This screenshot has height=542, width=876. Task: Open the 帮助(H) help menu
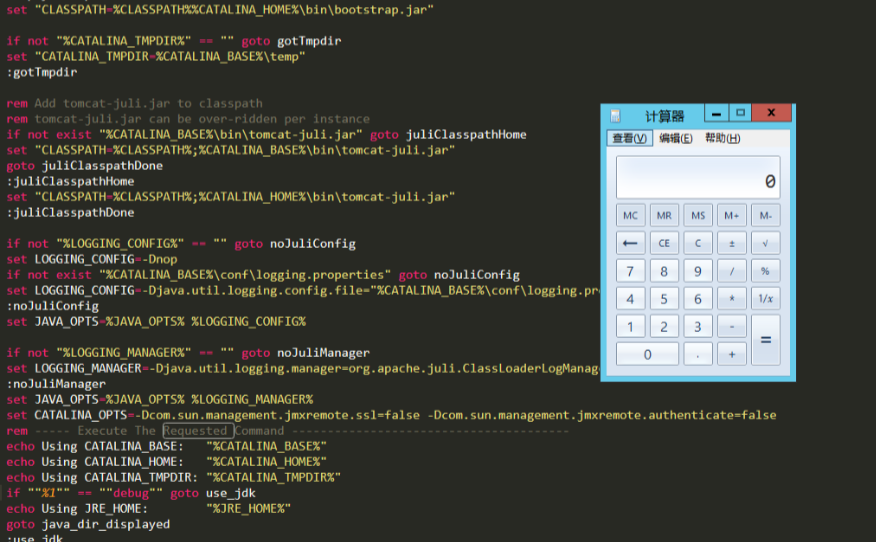coord(722,138)
